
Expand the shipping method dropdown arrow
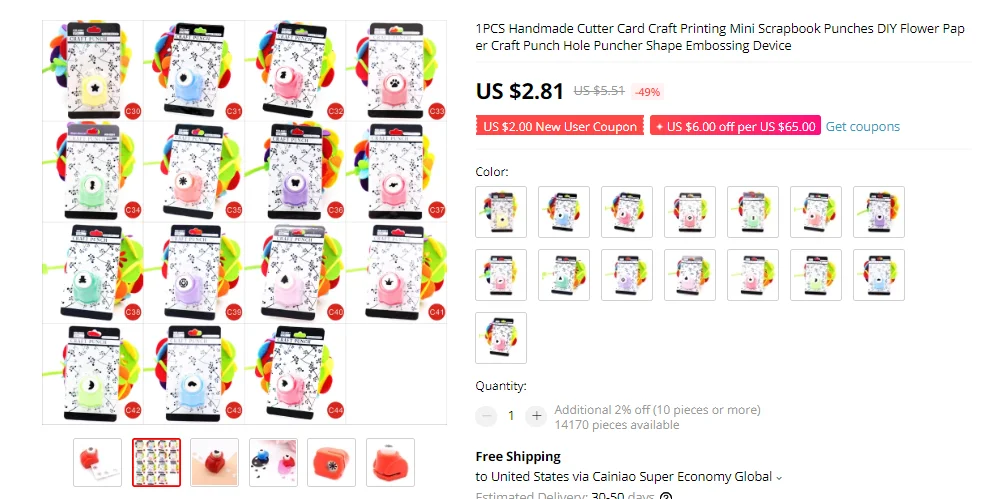(x=779, y=477)
